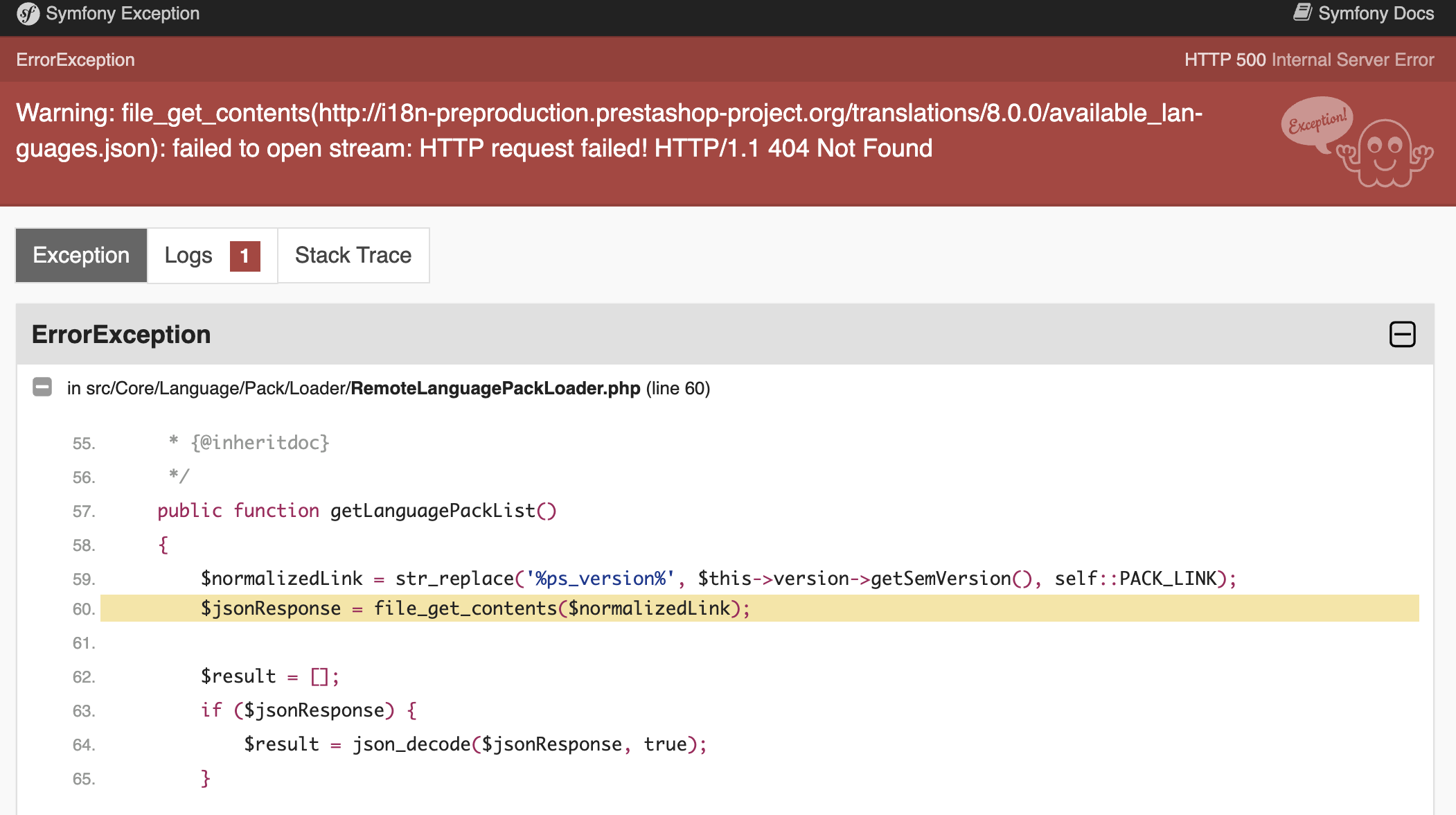Click the HTTP 500 Internal Server Error label
The width and height of the screenshot is (1456, 815).
pyautogui.click(x=1309, y=60)
